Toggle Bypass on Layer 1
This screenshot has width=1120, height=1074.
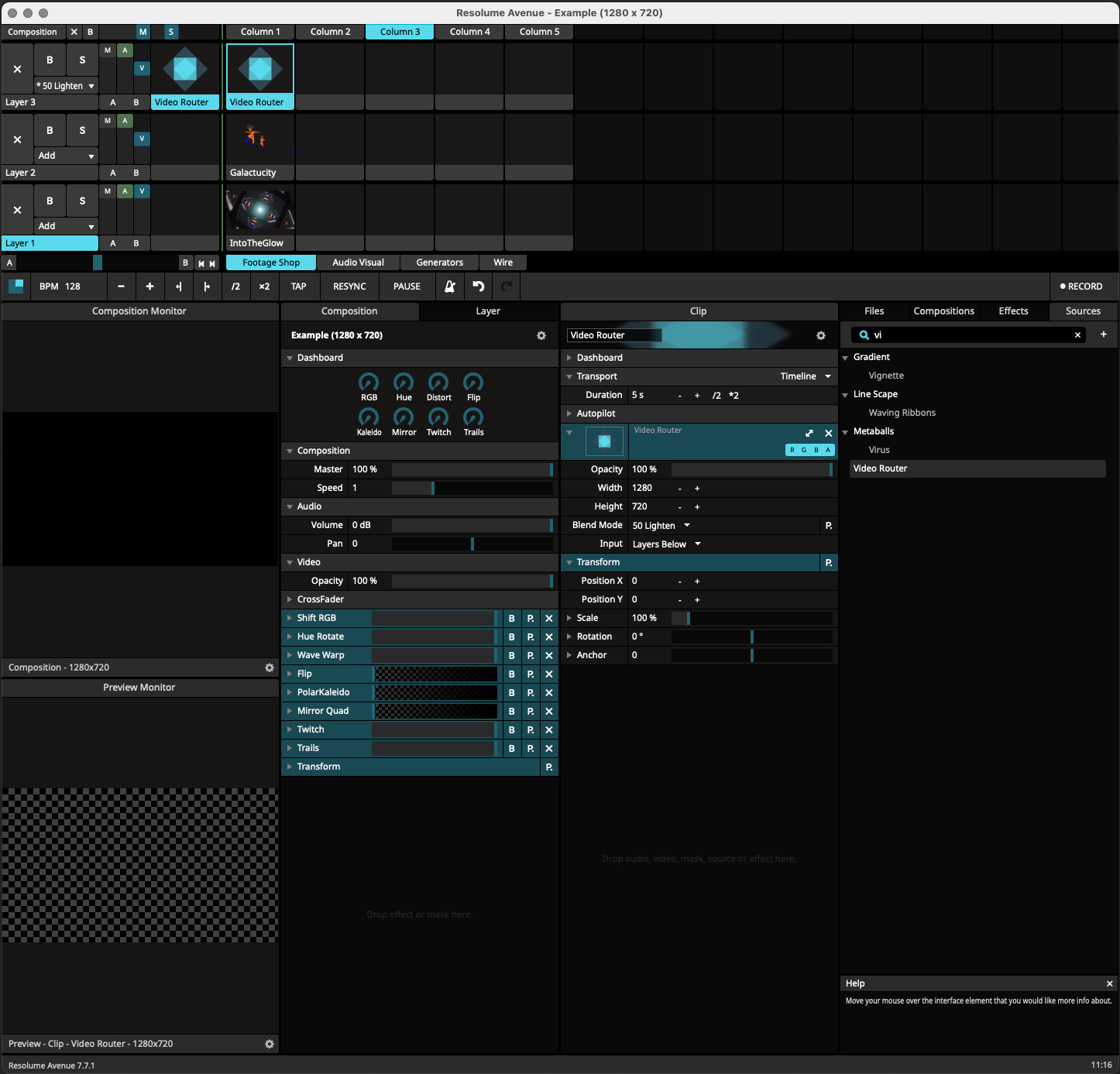click(50, 201)
